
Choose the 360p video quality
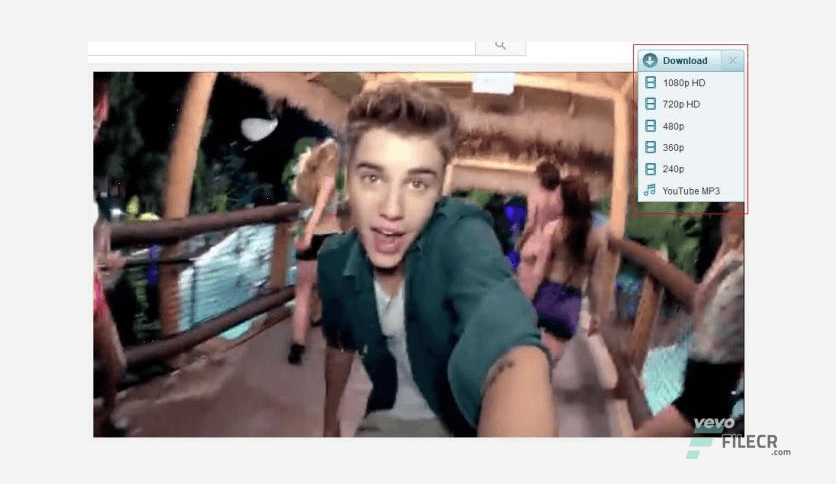691,147
